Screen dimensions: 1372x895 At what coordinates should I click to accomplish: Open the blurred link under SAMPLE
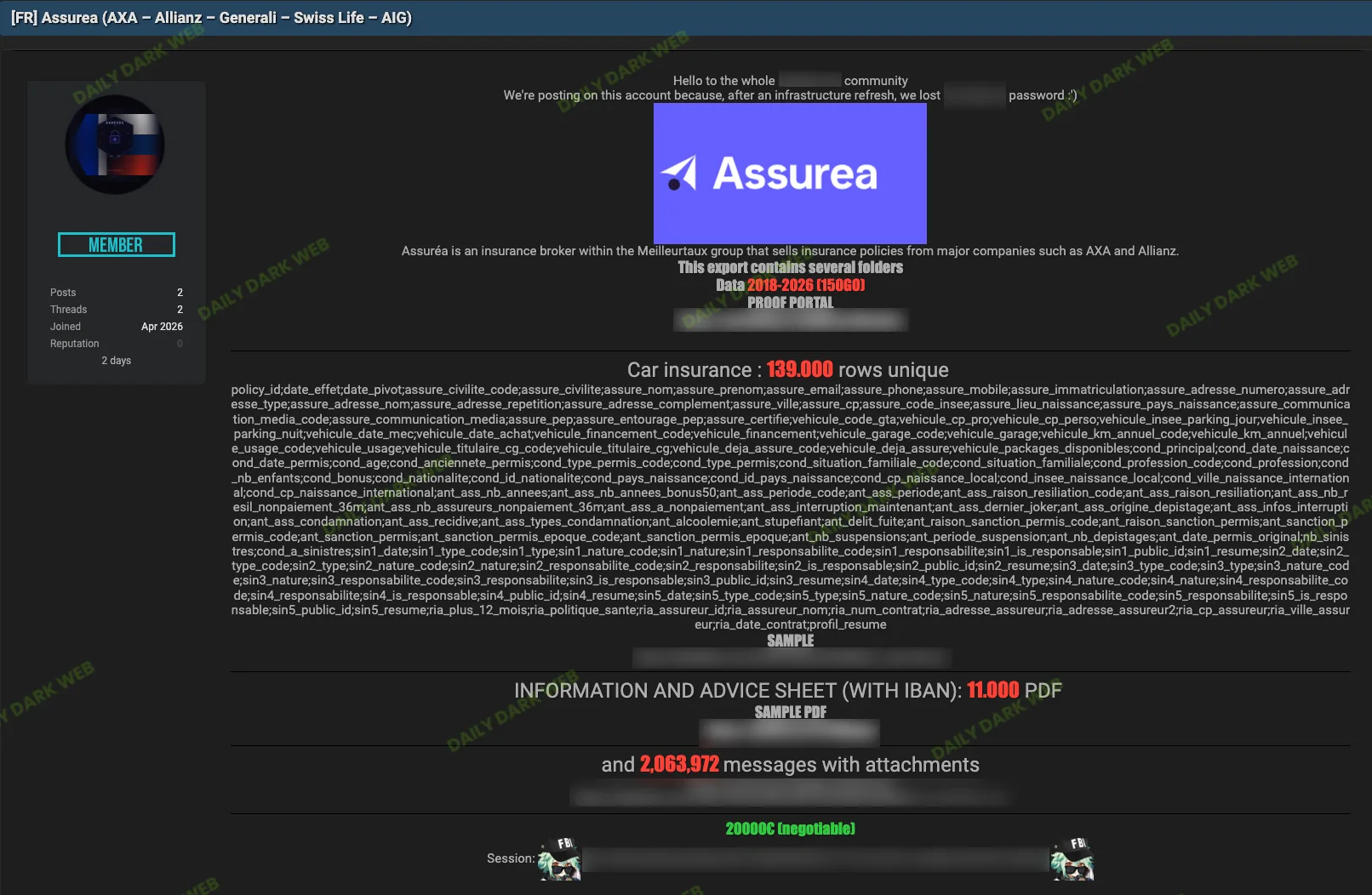(790, 657)
